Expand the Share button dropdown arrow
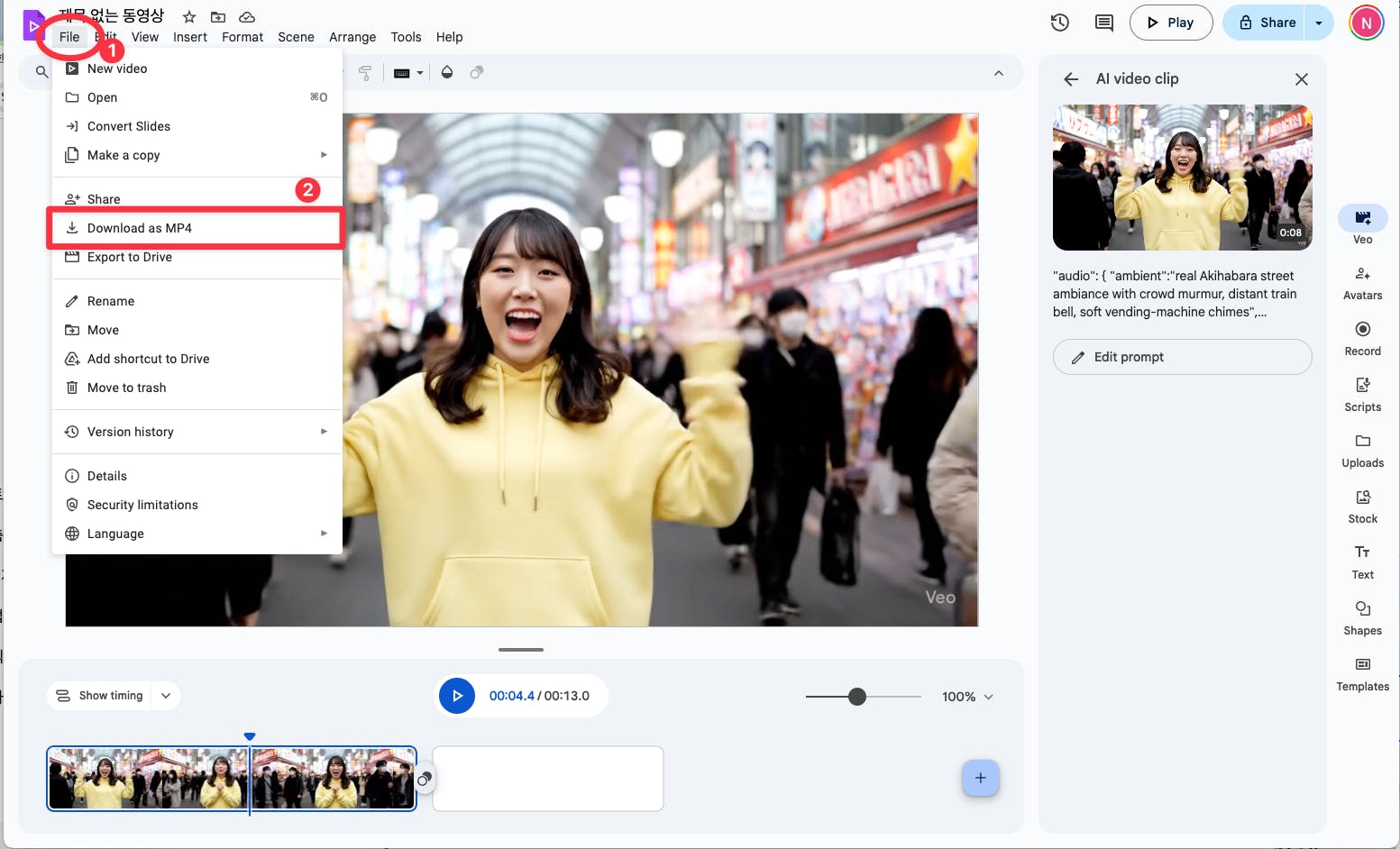This screenshot has width=1400, height=849. click(x=1319, y=22)
